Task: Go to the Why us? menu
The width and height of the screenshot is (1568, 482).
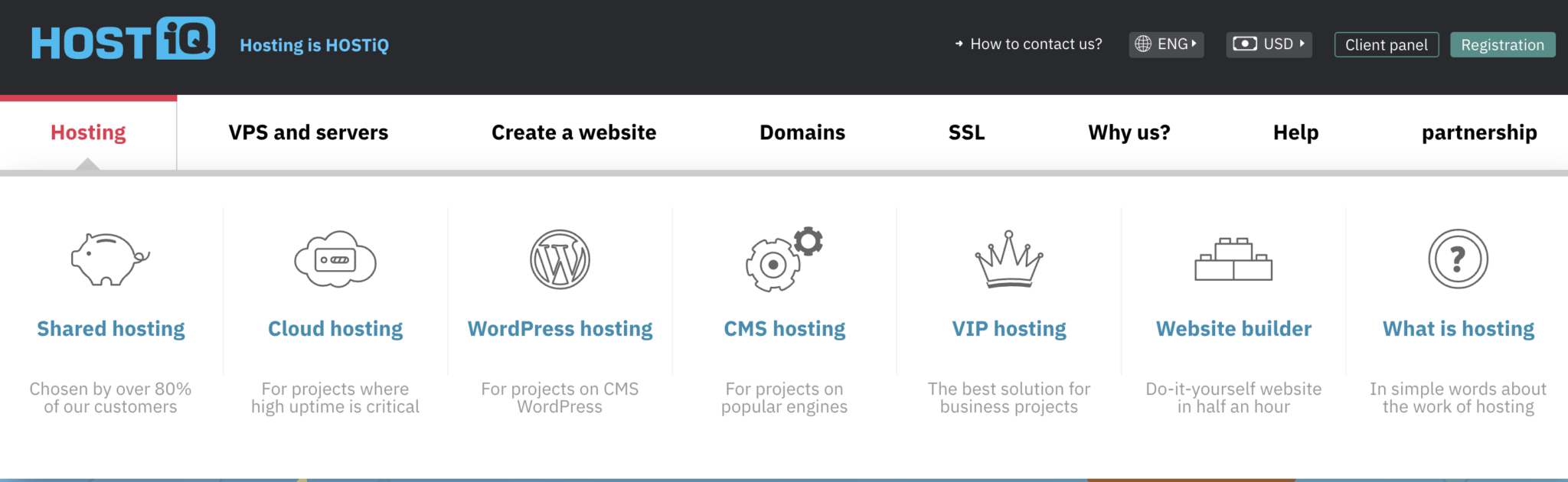Action: 1129,132
